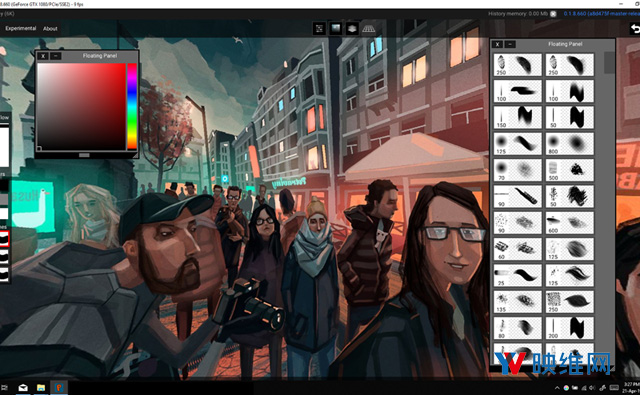
Task: Pick a shade in the red color square
Action: click(x=81, y=107)
